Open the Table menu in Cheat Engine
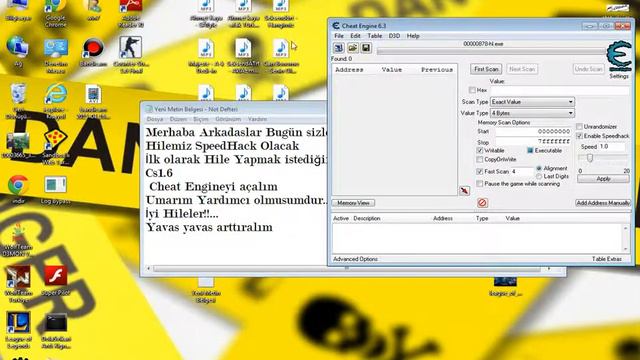This screenshot has height=360, width=640. 375,36
